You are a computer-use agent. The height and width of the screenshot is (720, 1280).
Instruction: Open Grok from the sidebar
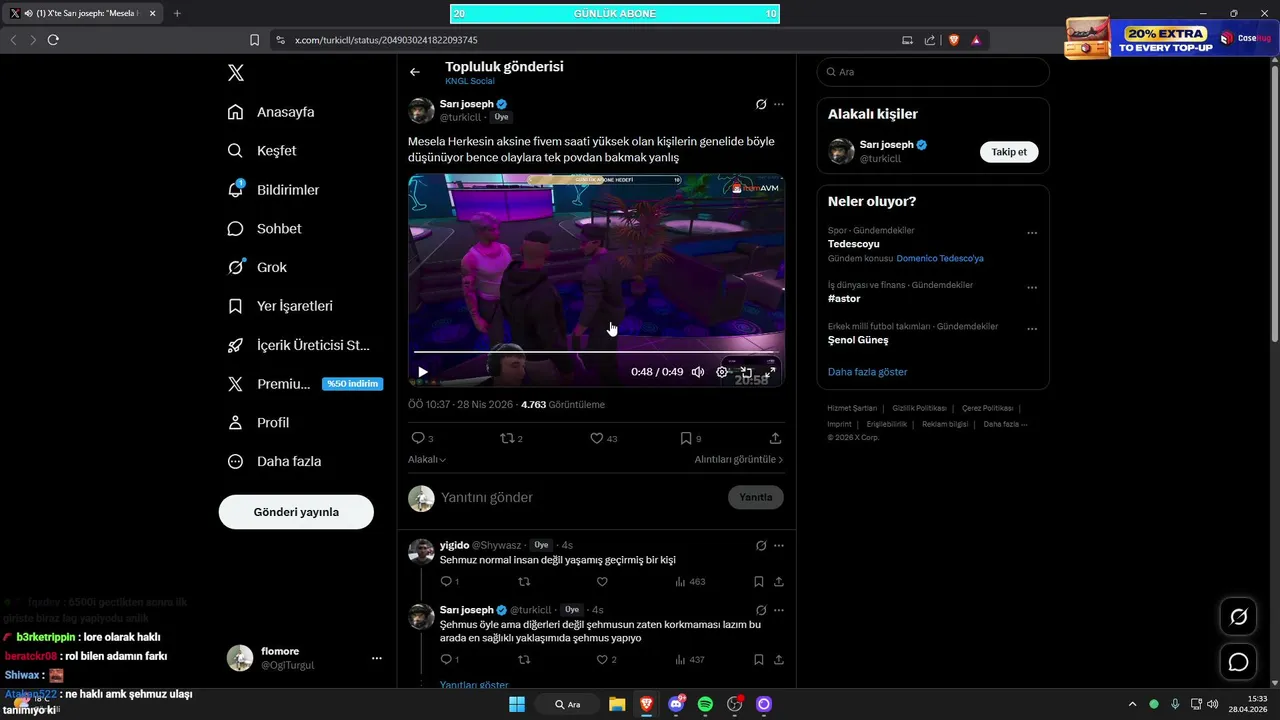click(x=257, y=267)
